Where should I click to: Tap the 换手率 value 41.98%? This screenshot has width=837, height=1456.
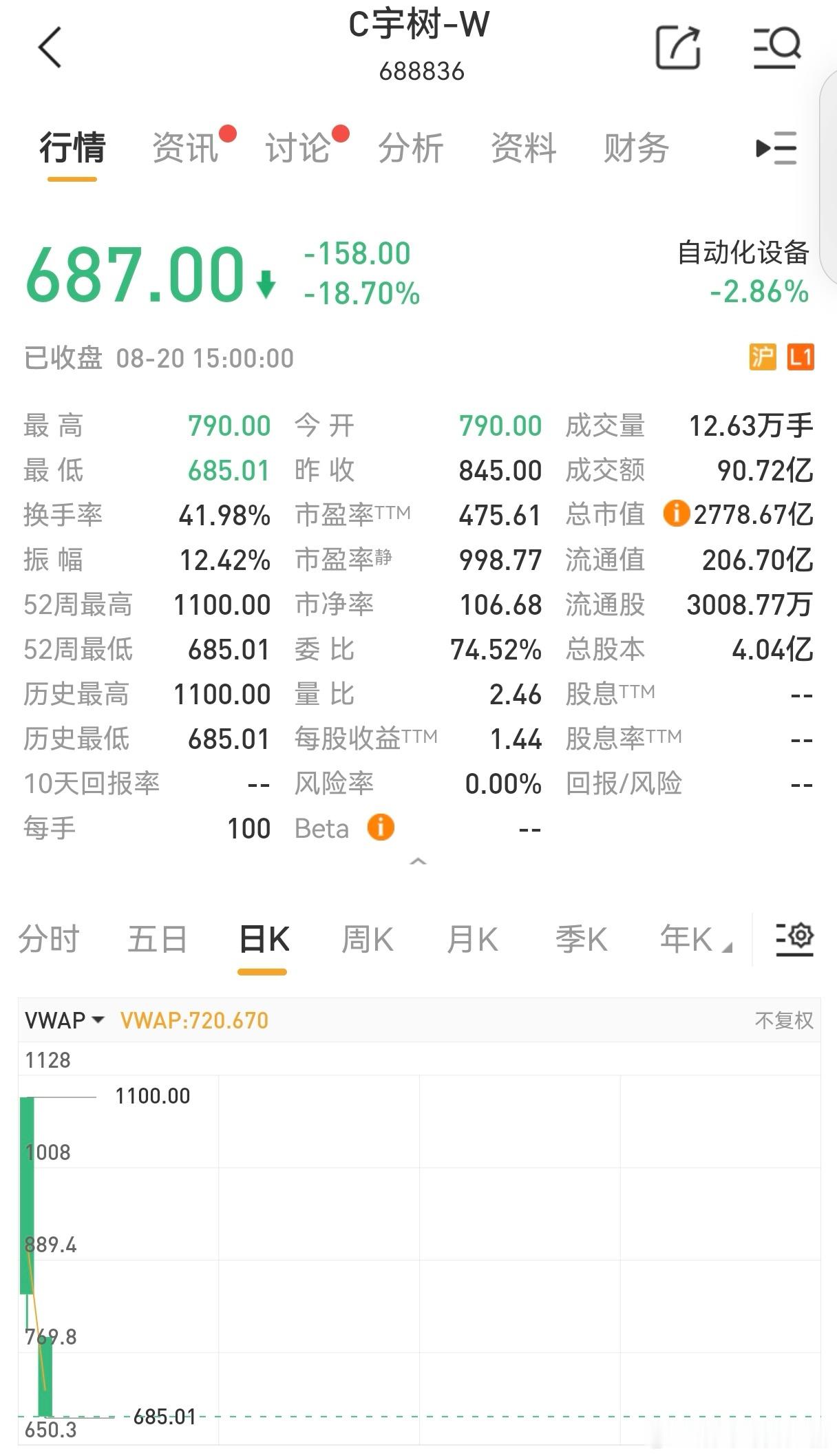click(224, 515)
